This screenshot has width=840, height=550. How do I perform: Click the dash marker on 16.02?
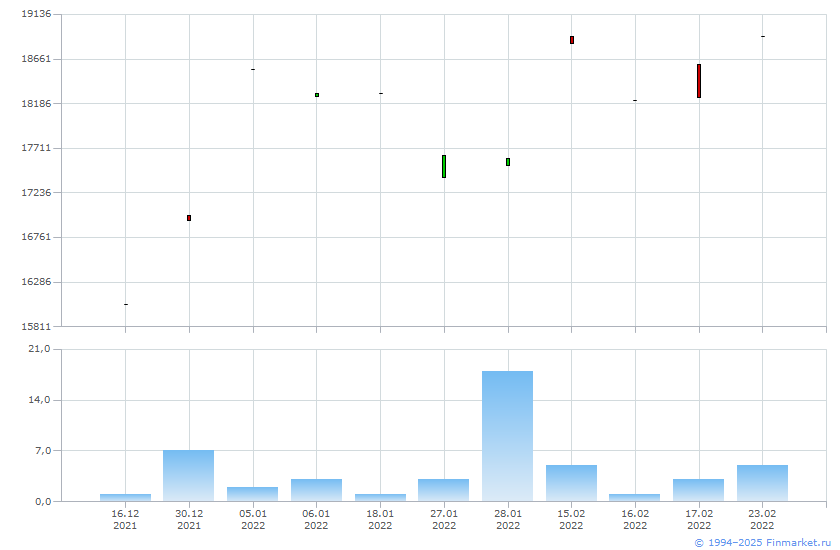635,101
